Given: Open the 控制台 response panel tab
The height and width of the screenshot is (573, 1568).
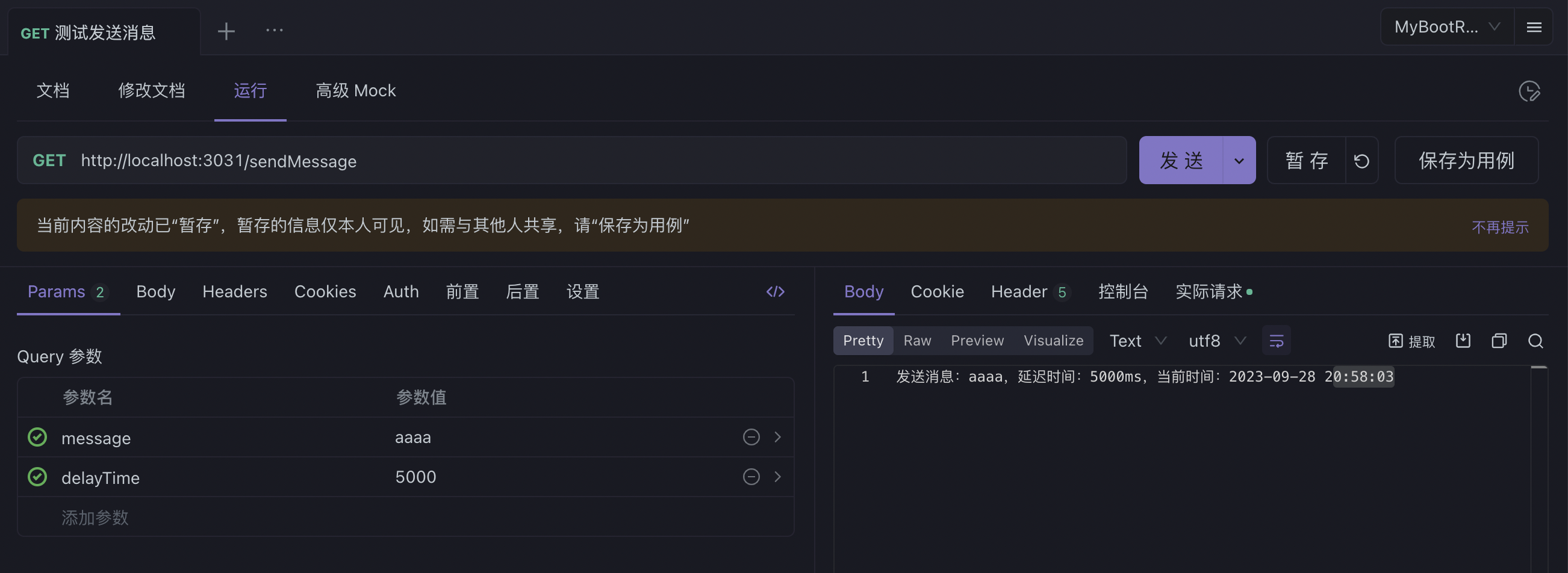Looking at the screenshot, I should pos(1123,291).
